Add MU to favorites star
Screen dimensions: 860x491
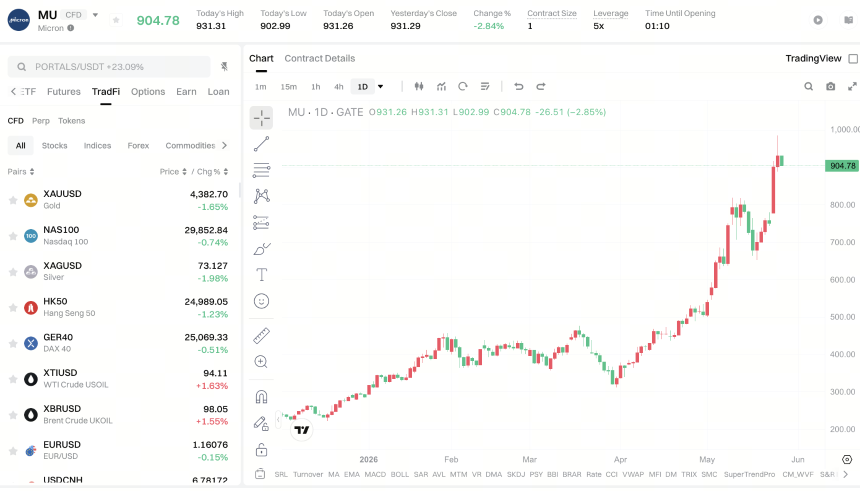[116, 20]
